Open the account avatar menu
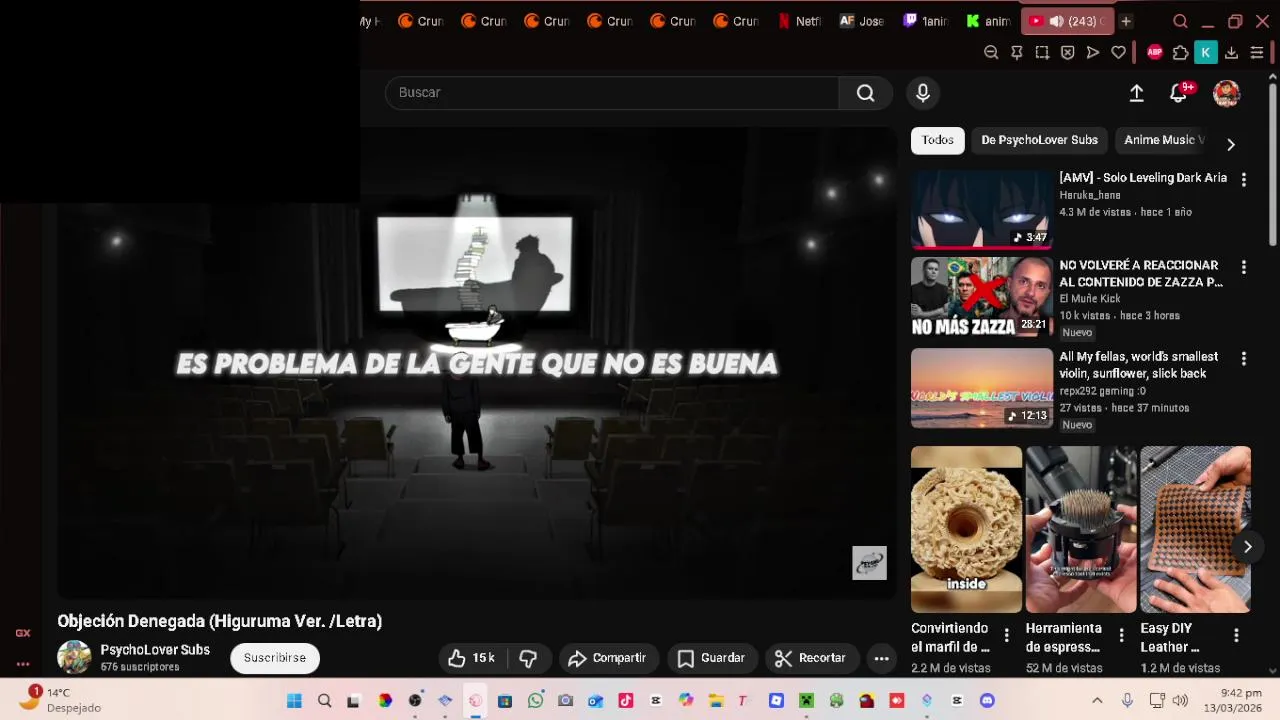This screenshot has width=1280, height=720. click(x=1226, y=93)
